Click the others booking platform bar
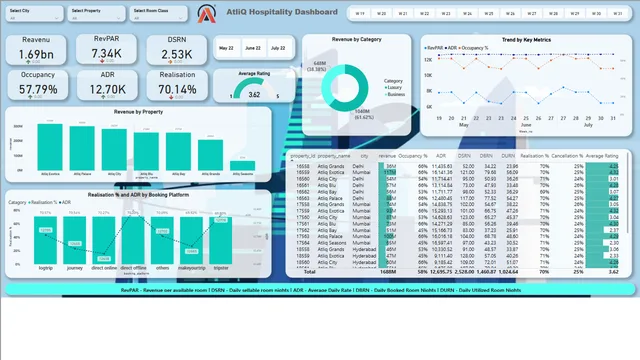 click(x=162, y=240)
